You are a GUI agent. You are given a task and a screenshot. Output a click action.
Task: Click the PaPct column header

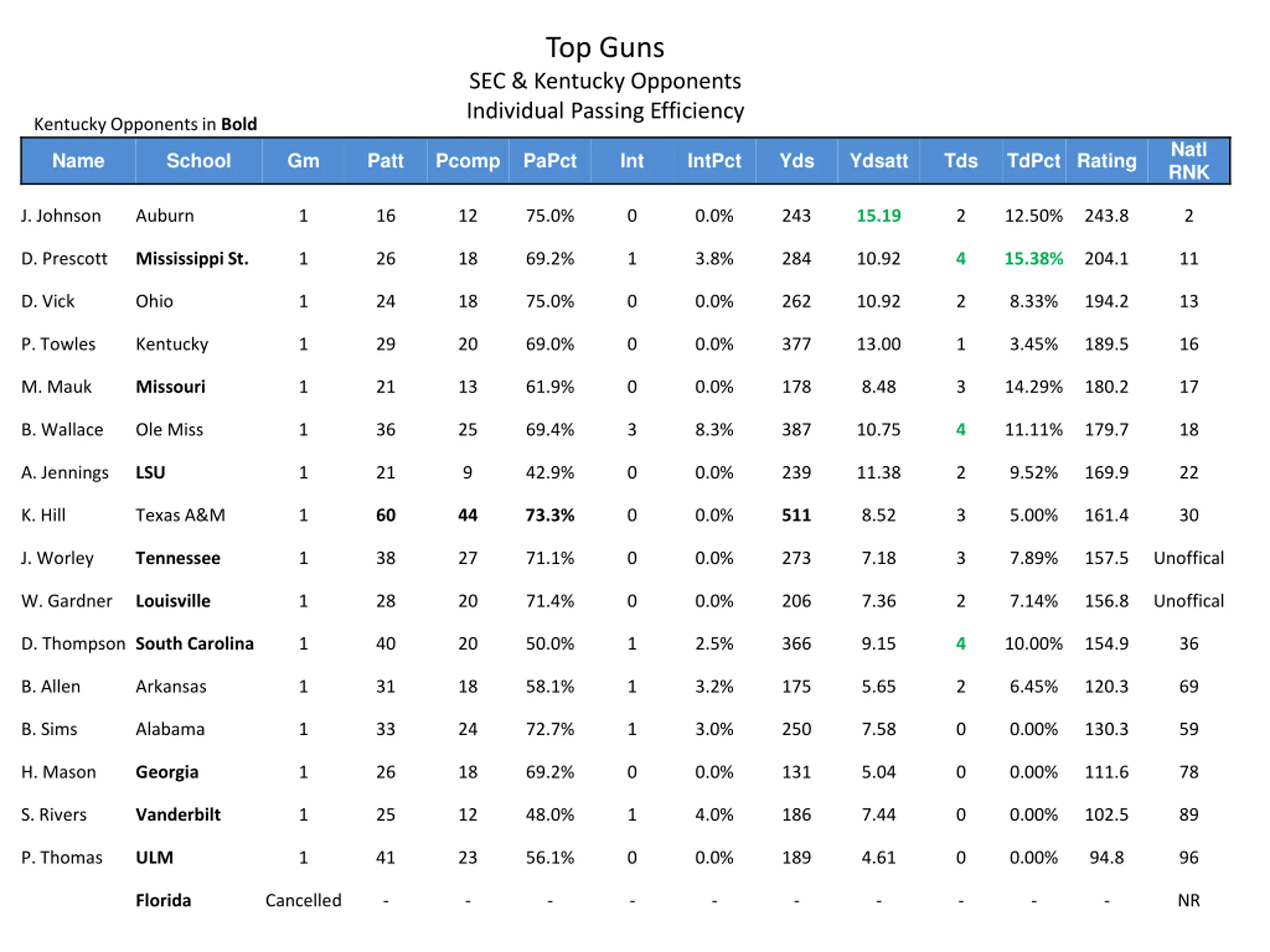click(x=550, y=161)
